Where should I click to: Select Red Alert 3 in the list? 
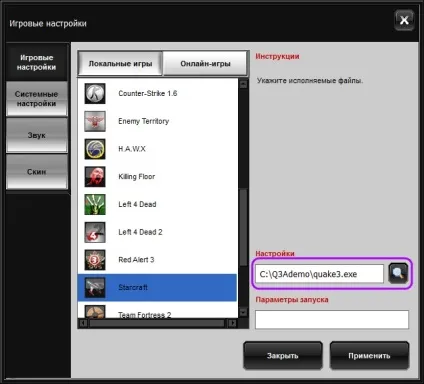pos(158,260)
